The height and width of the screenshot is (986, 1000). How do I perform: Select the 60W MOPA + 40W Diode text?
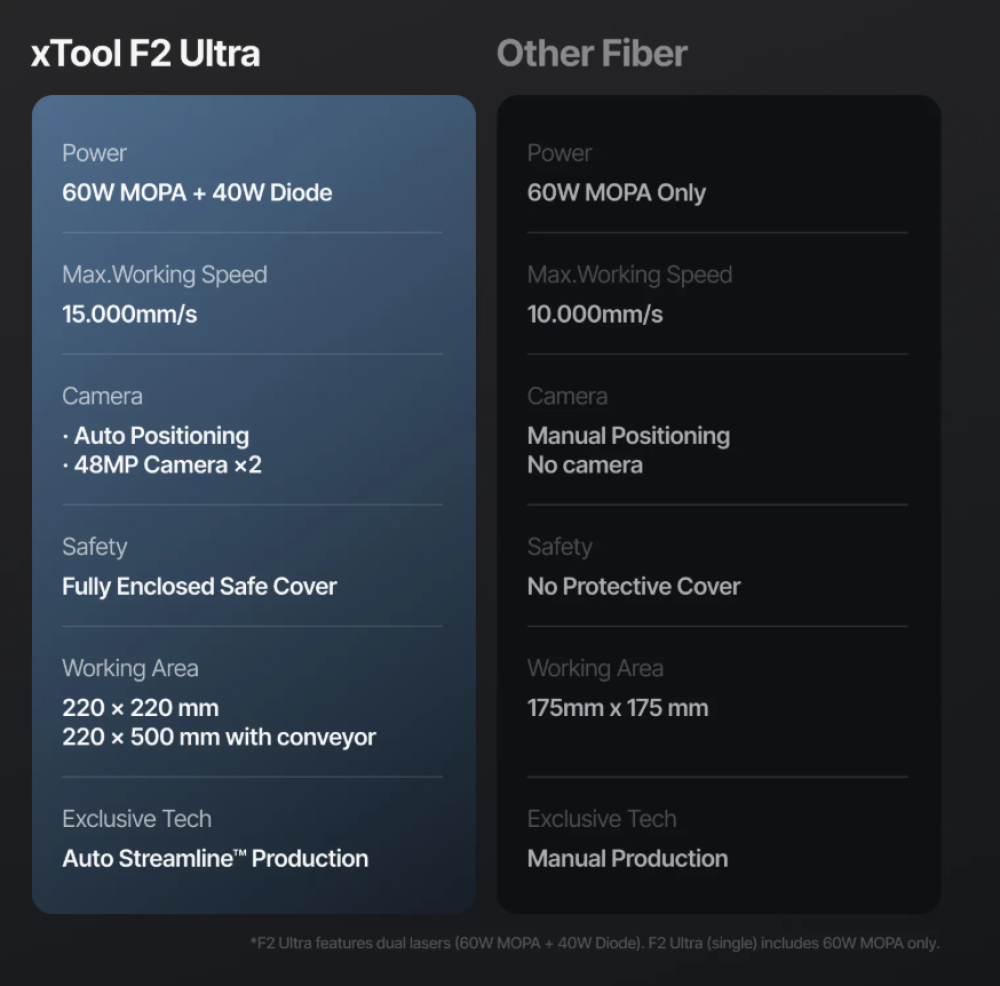197,193
